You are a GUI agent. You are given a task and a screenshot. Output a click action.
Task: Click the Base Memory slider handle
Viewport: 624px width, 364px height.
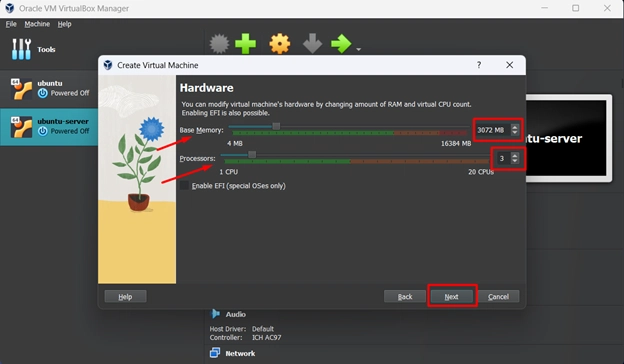click(276, 126)
